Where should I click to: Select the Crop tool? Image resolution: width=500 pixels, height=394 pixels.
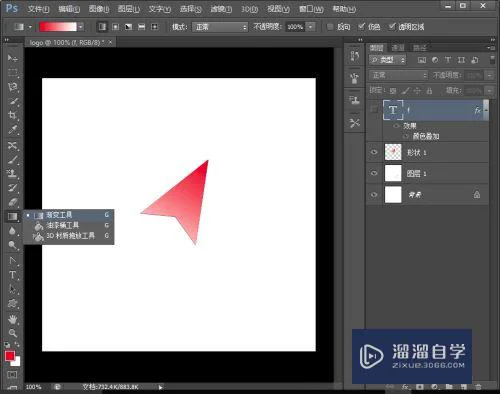click(12, 115)
